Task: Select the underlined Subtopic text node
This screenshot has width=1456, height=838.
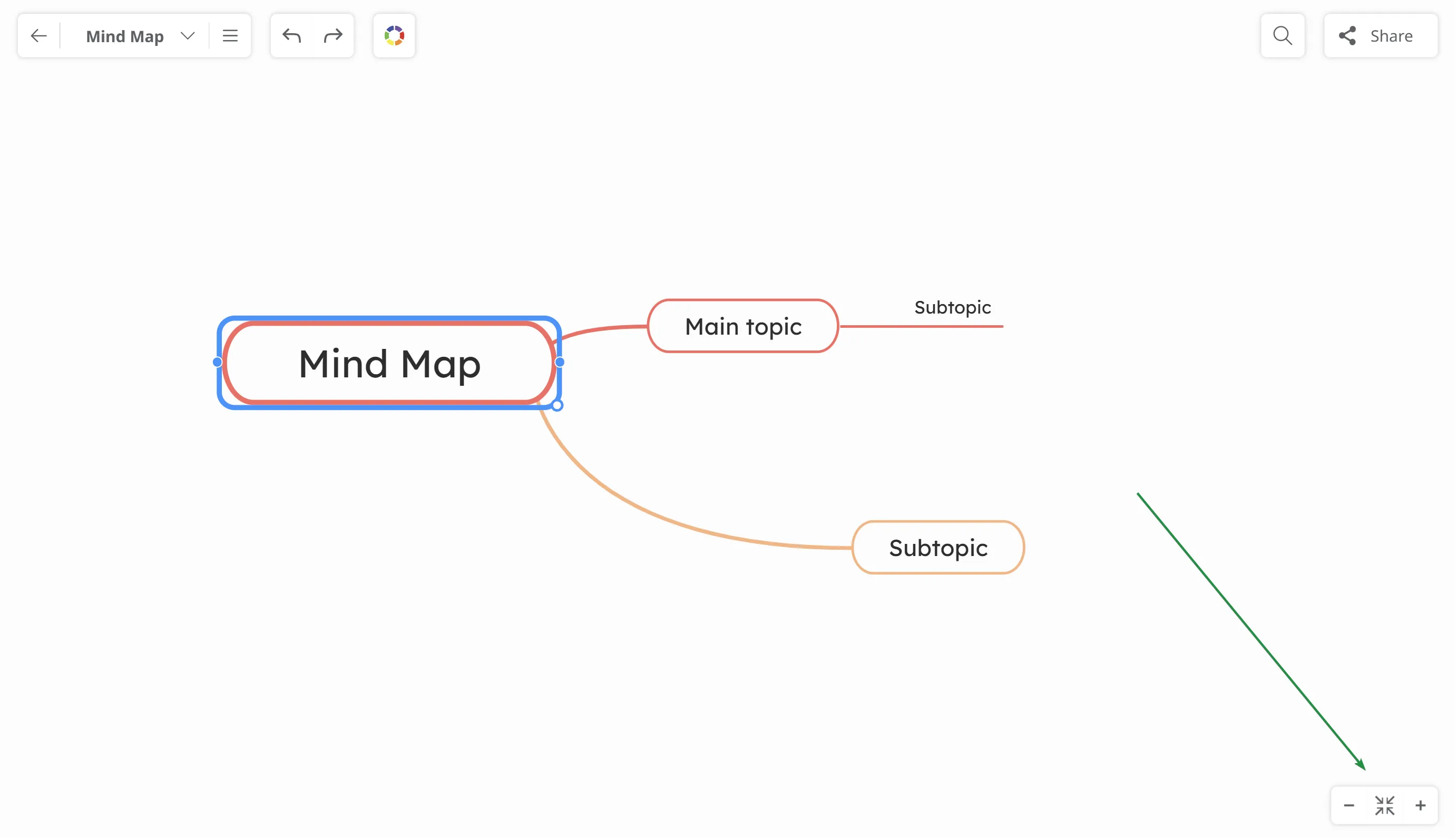Action: coord(952,308)
